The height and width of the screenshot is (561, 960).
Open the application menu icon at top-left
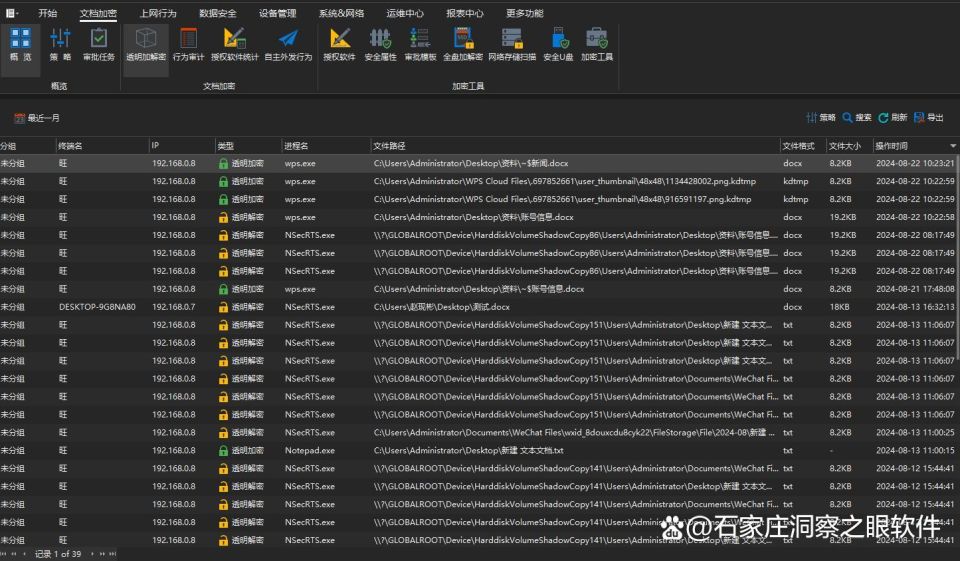12,13
